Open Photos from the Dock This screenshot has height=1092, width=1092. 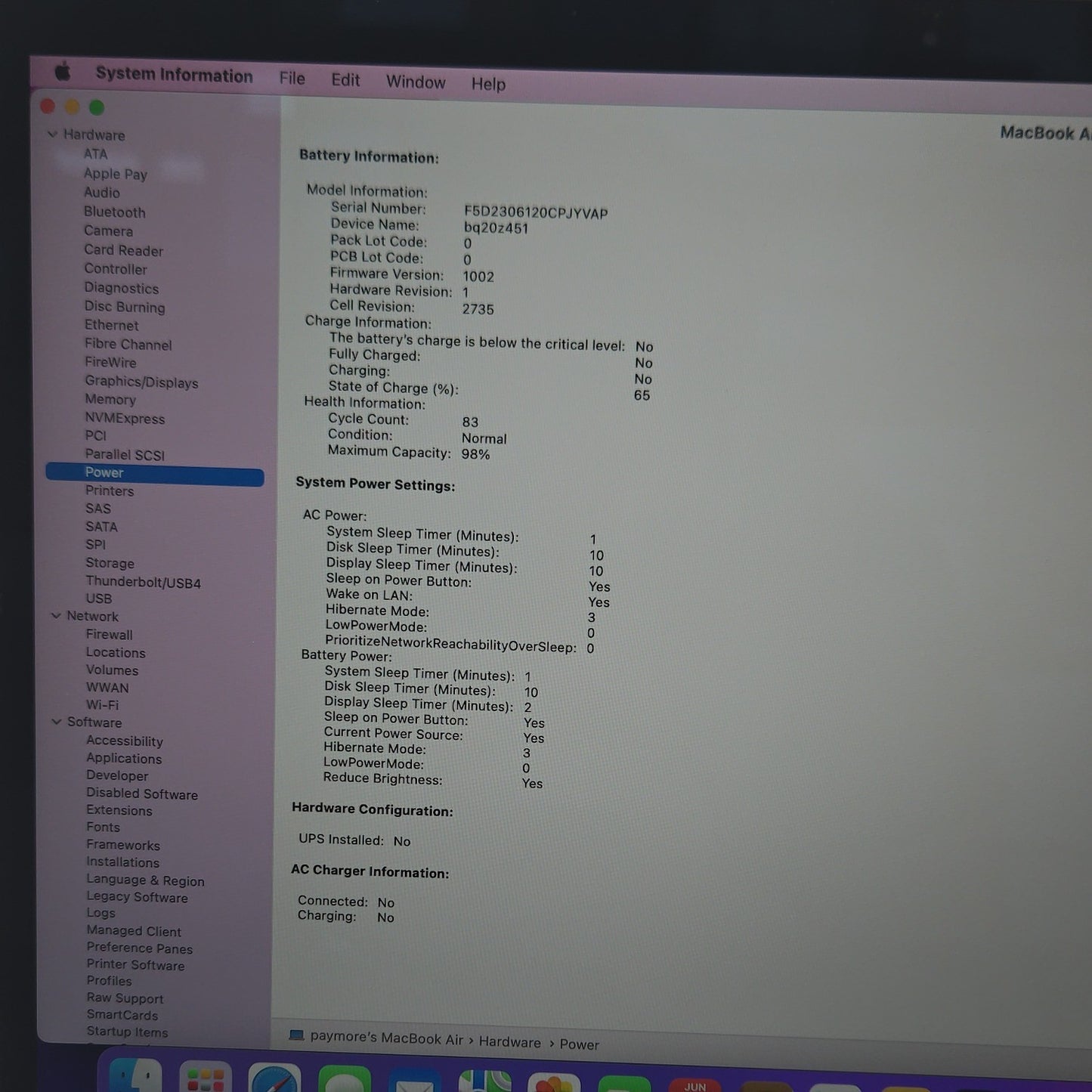(554, 1083)
